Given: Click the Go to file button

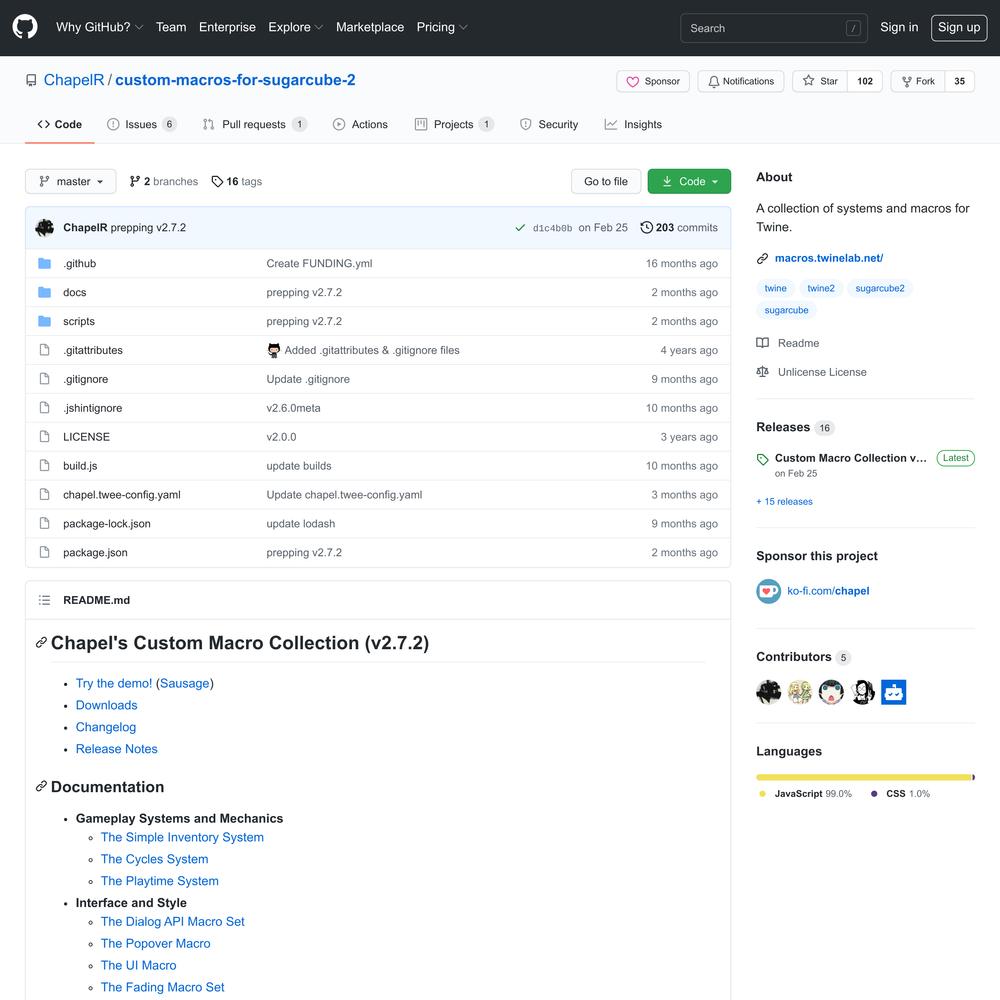Looking at the screenshot, I should [x=605, y=181].
